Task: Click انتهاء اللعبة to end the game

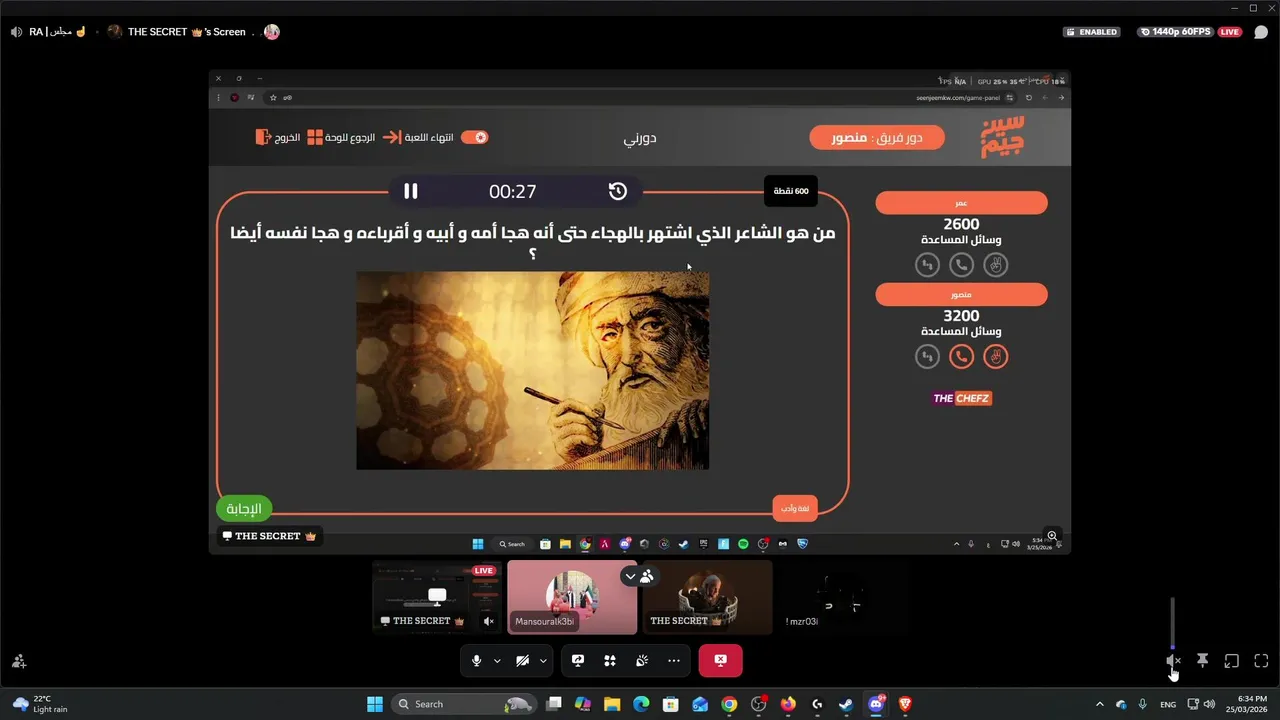Action: coord(419,137)
